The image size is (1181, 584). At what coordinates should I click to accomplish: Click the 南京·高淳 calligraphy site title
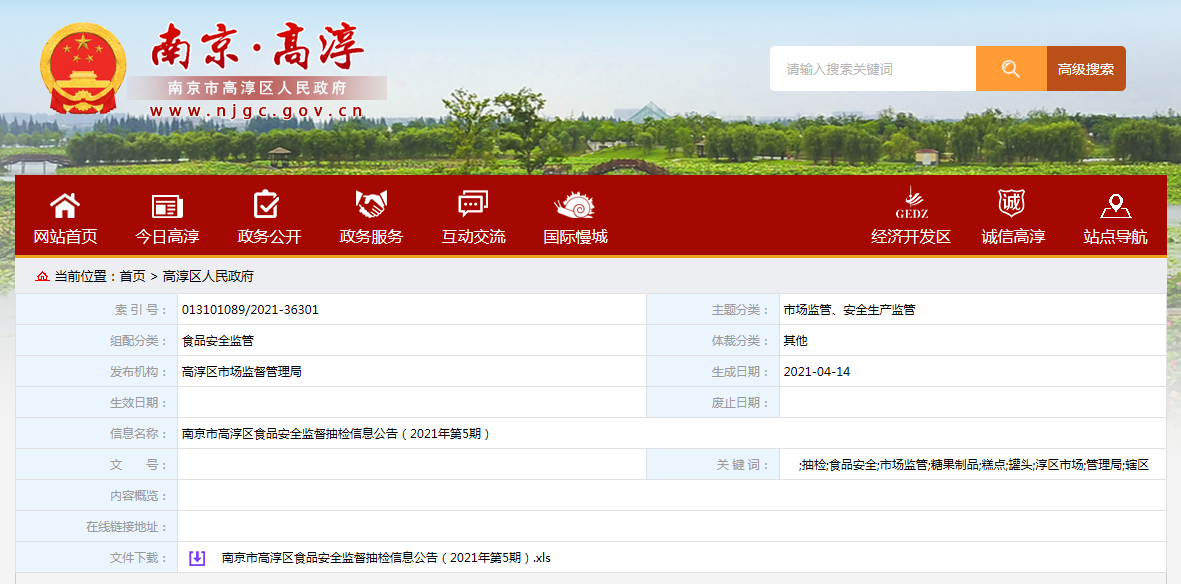257,47
